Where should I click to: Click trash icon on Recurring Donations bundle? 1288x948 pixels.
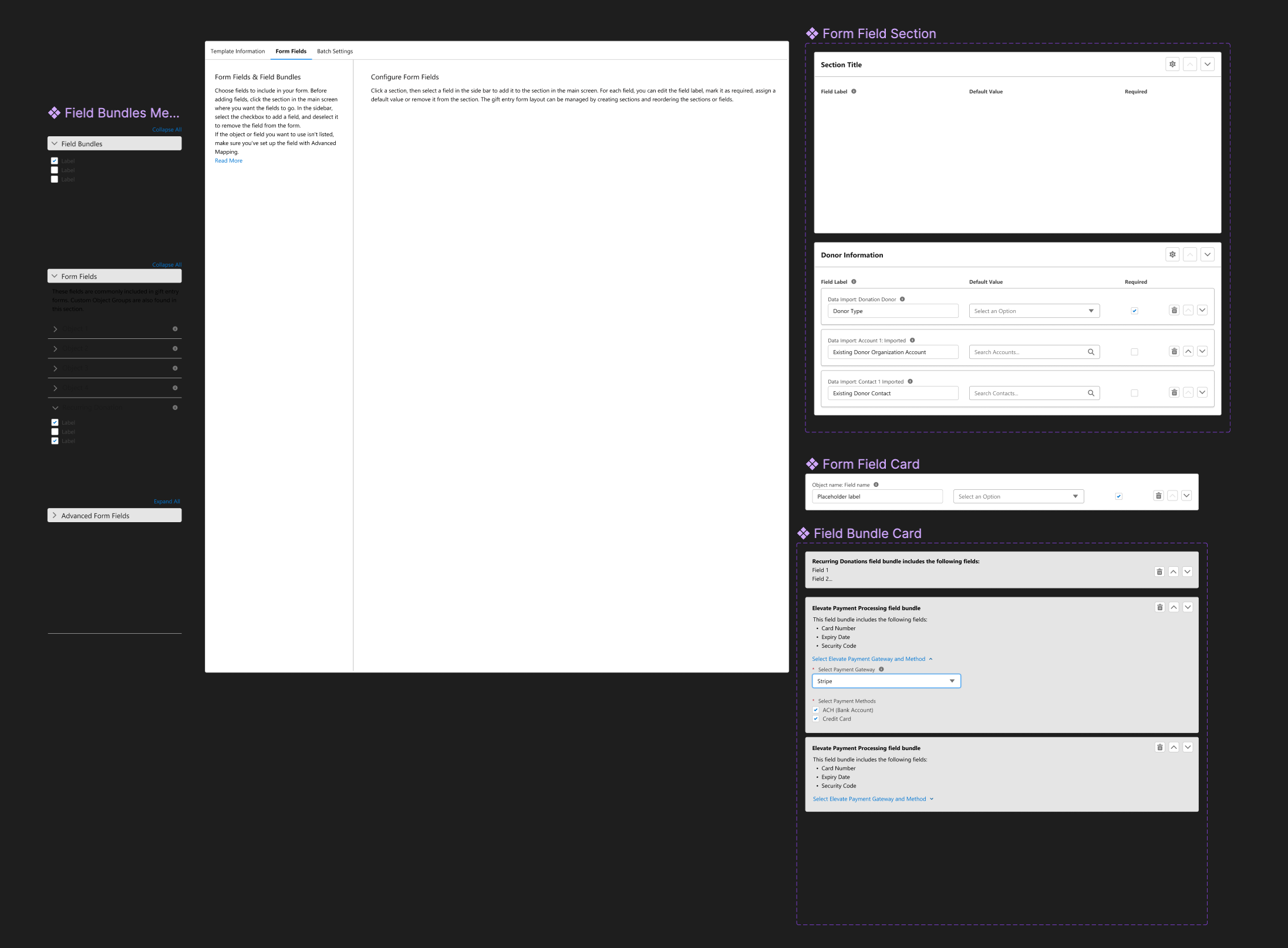point(1159,572)
